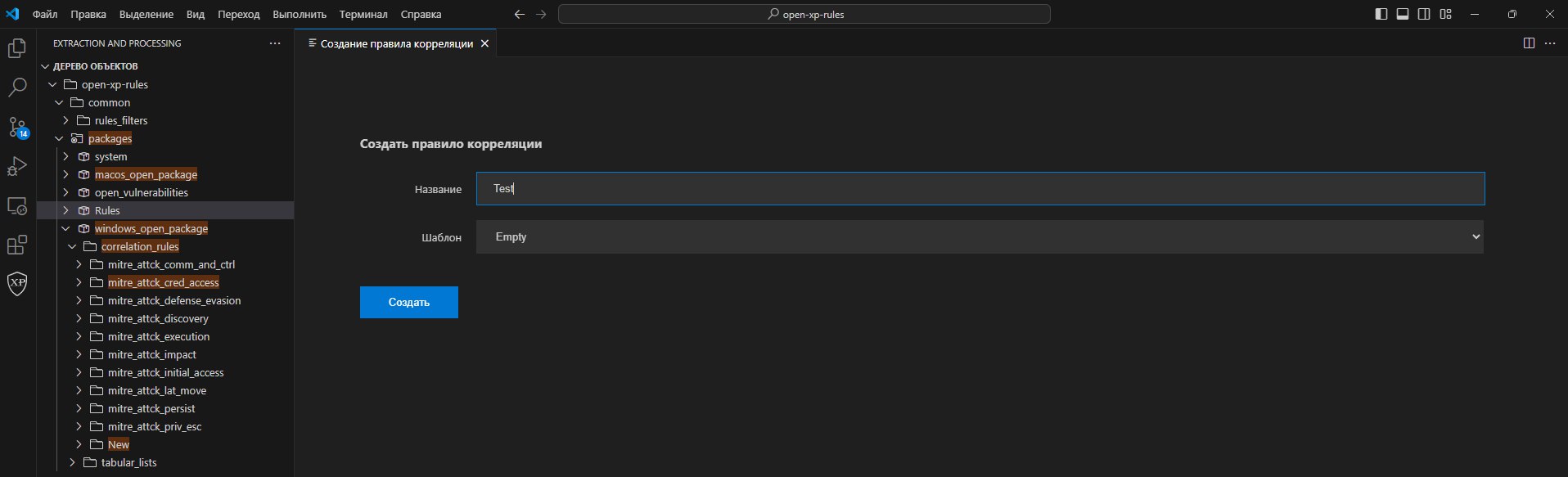This screenshot has width=1568, height=477.
Task: Toggle the bottom panel layout
Action: pos(1403,14)
